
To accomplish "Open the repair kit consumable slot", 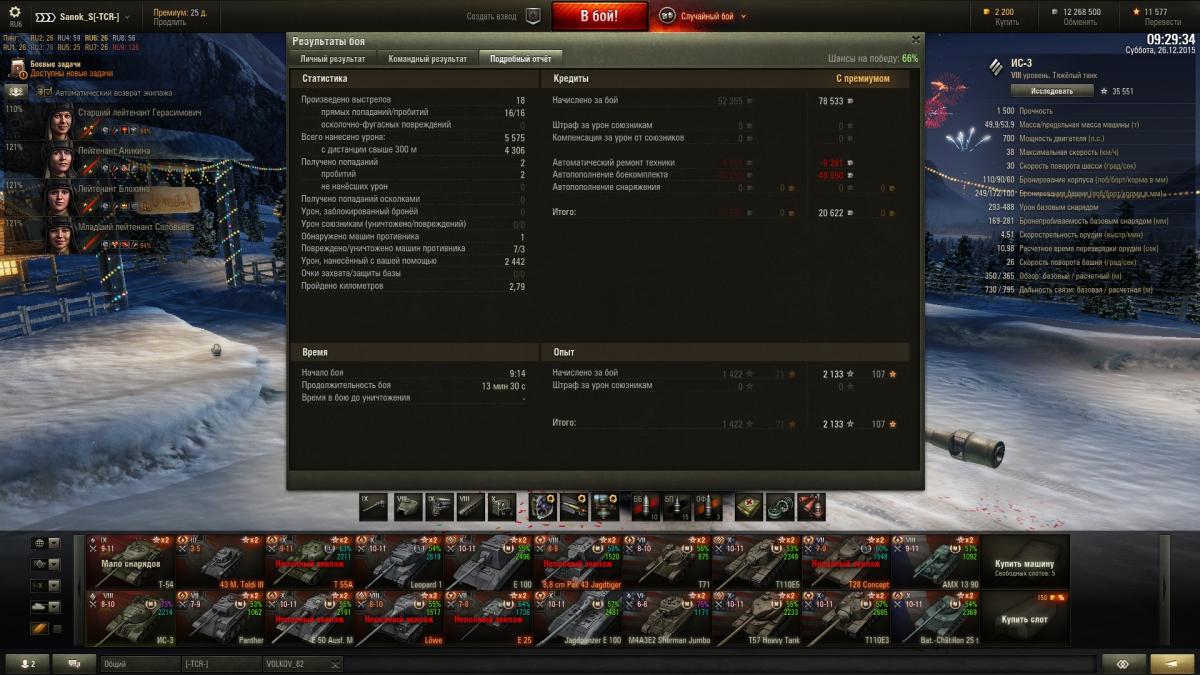I will pyautogui.click(x=780, y=507).
